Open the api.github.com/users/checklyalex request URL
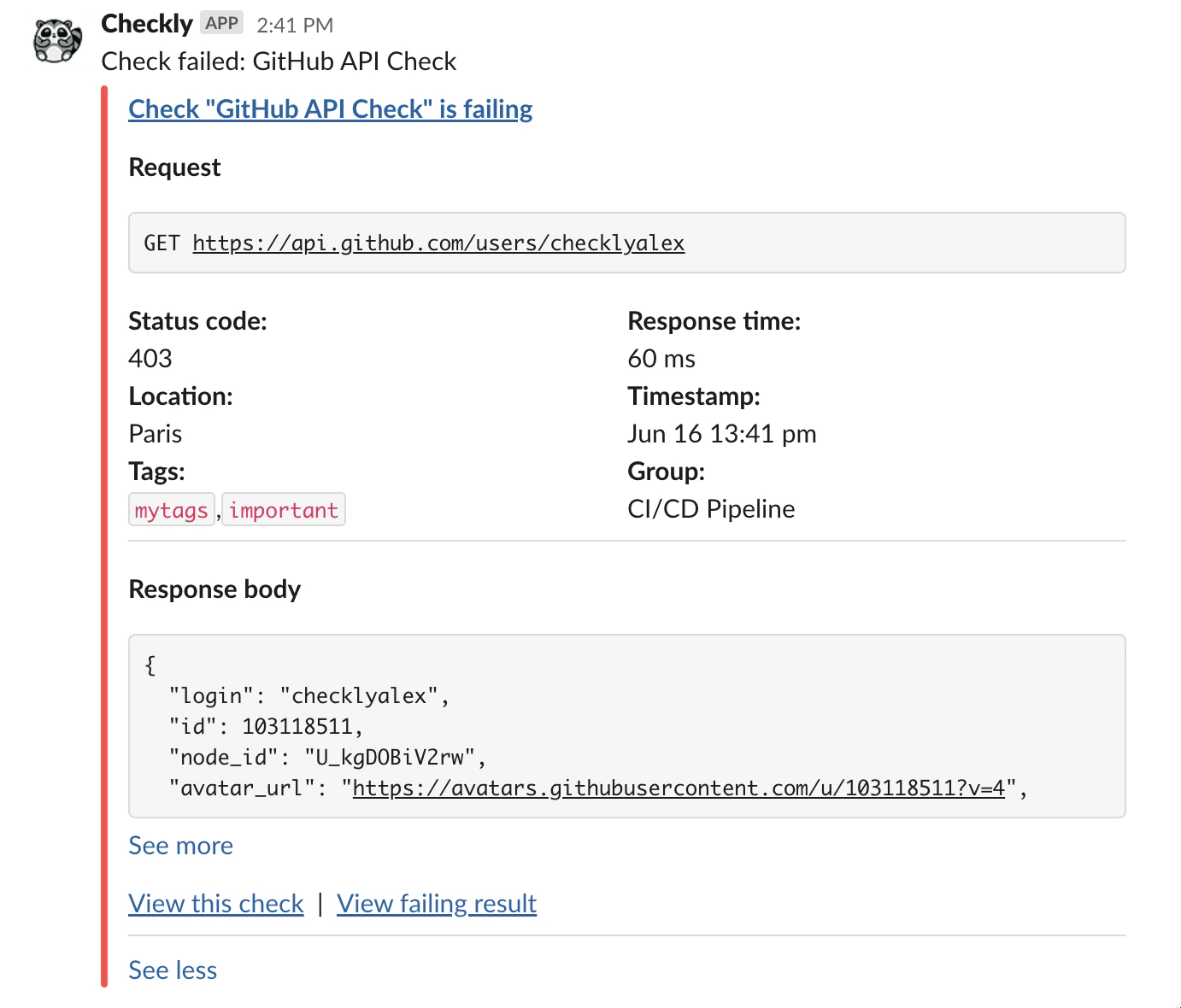 pyautogui.click(x=438, y=243)
